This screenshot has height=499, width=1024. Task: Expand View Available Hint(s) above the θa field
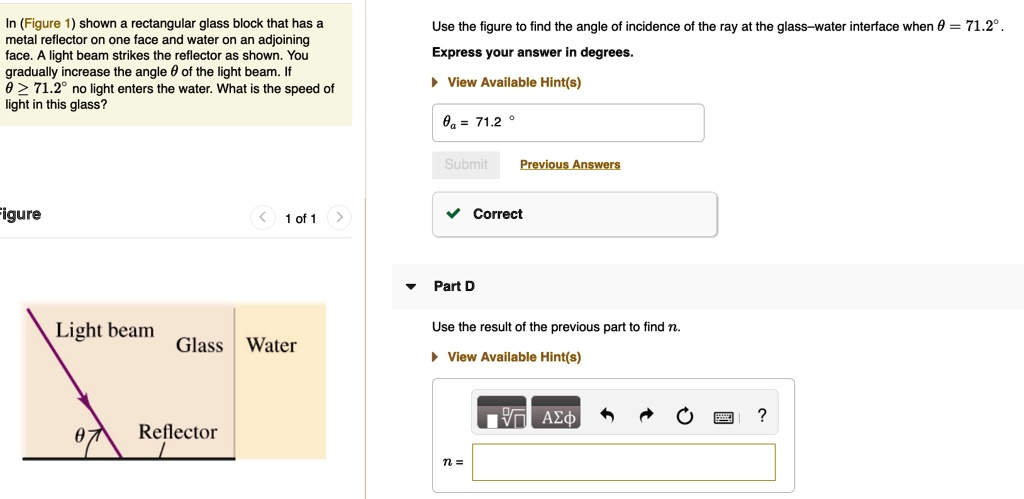pos(513,82)
